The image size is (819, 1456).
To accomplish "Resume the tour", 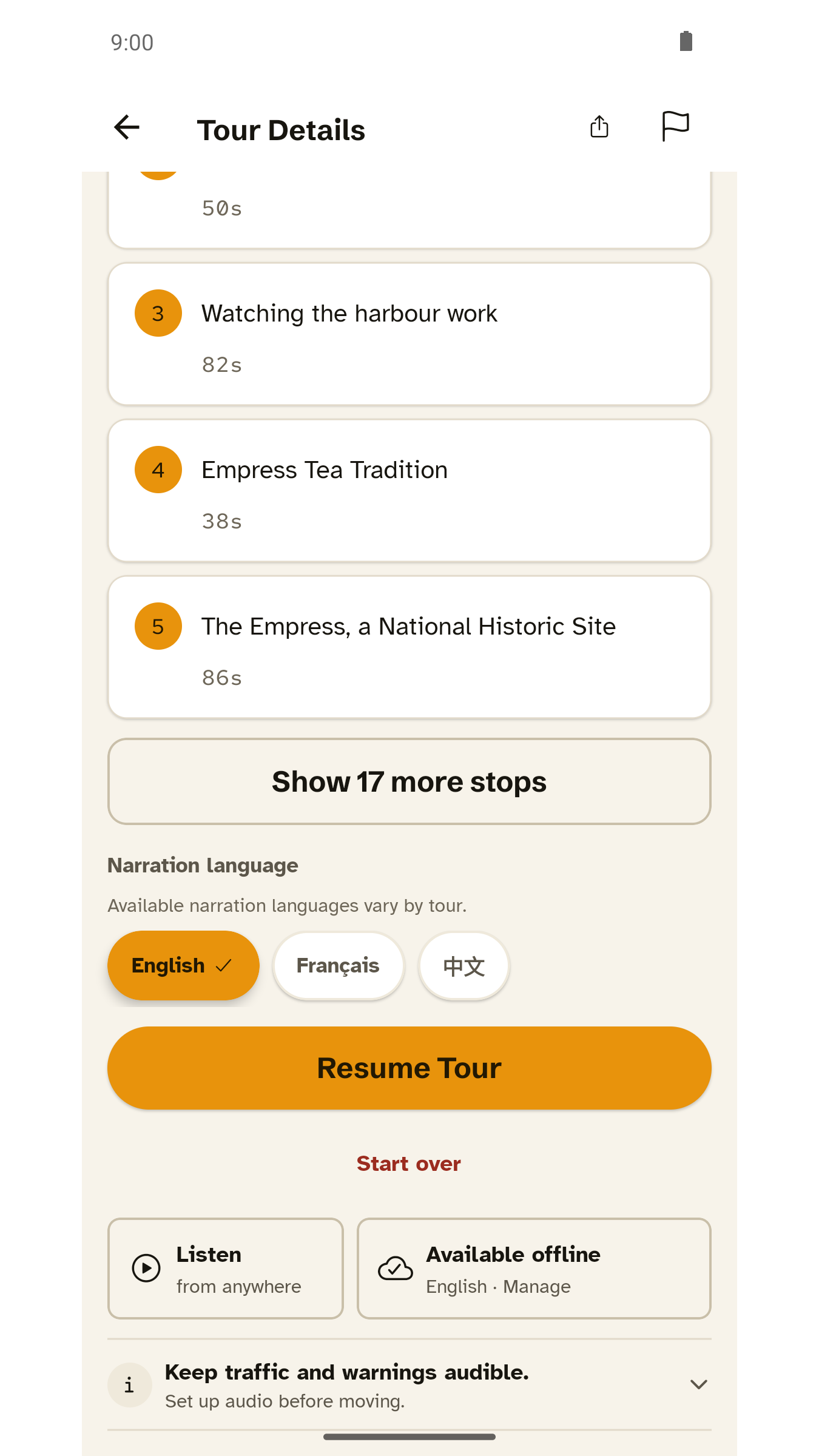I will [409, 1068].
